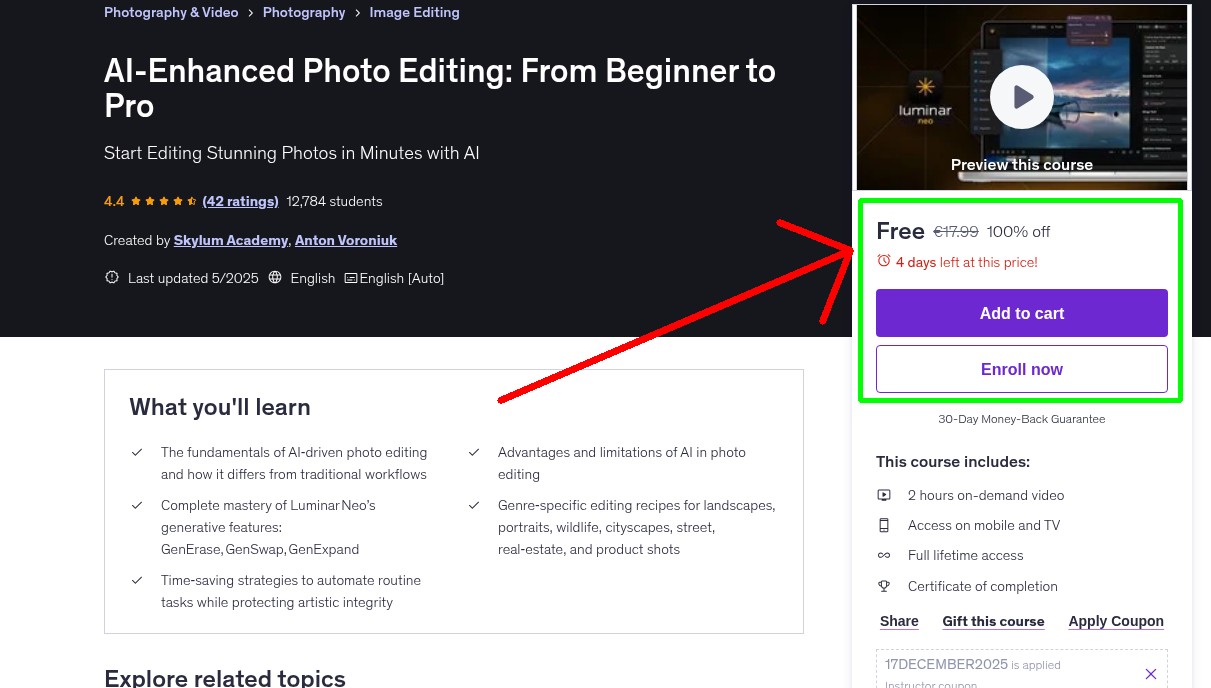Screen dimensions: 1211x688
Task: Click the on-demand video play icon
Action: (884, 495)
